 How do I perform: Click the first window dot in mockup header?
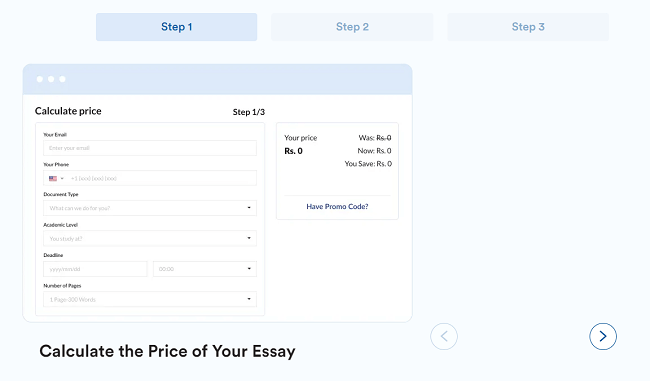(x=40, y=79)
